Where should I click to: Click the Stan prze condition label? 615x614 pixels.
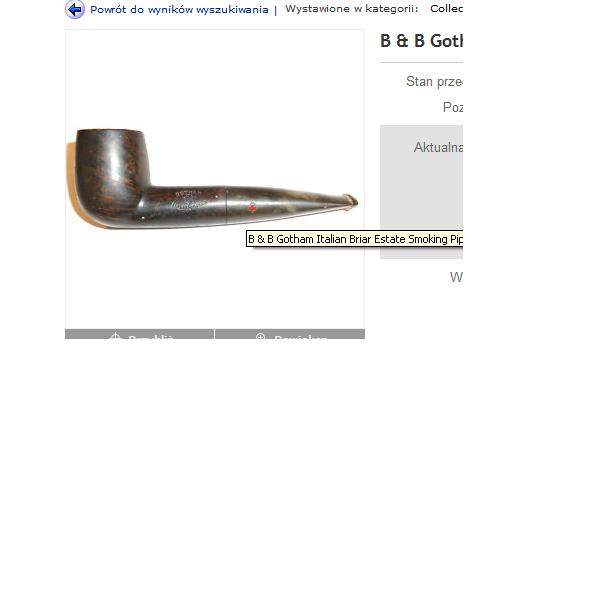tap(434, 82)
